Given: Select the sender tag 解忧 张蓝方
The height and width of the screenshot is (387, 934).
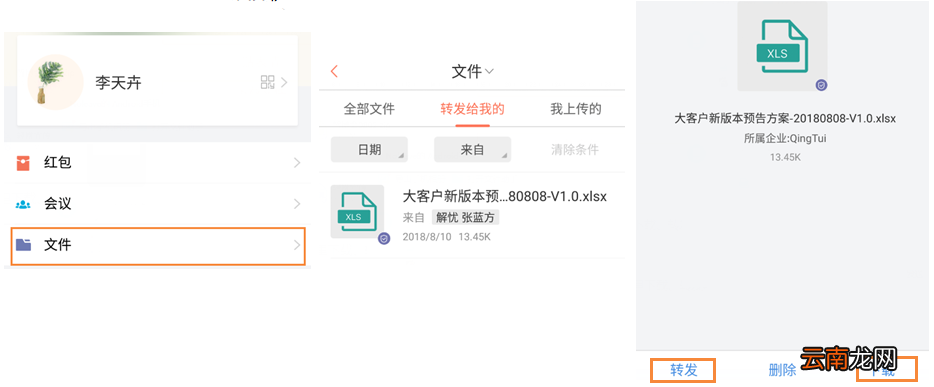Looking at the screenshot, I should [x=465, y=218].
